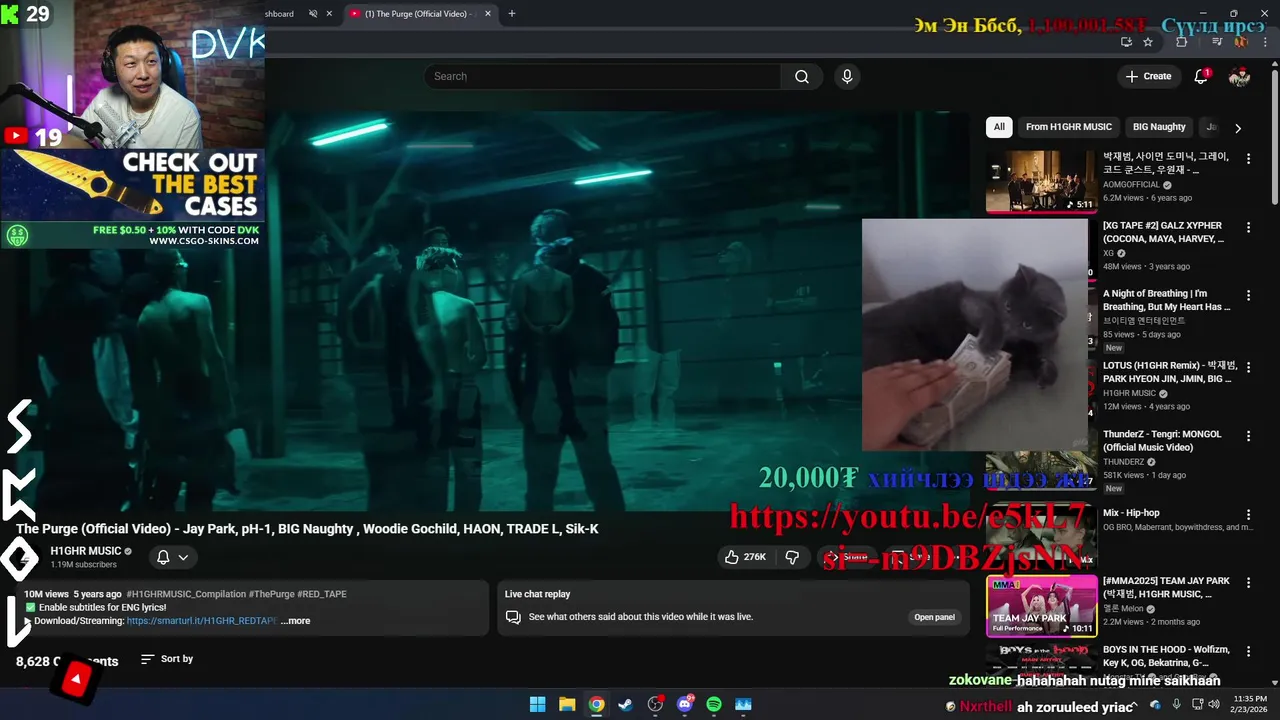Open options for AOMGOFFICIAL video

(x=1248, y=158)
